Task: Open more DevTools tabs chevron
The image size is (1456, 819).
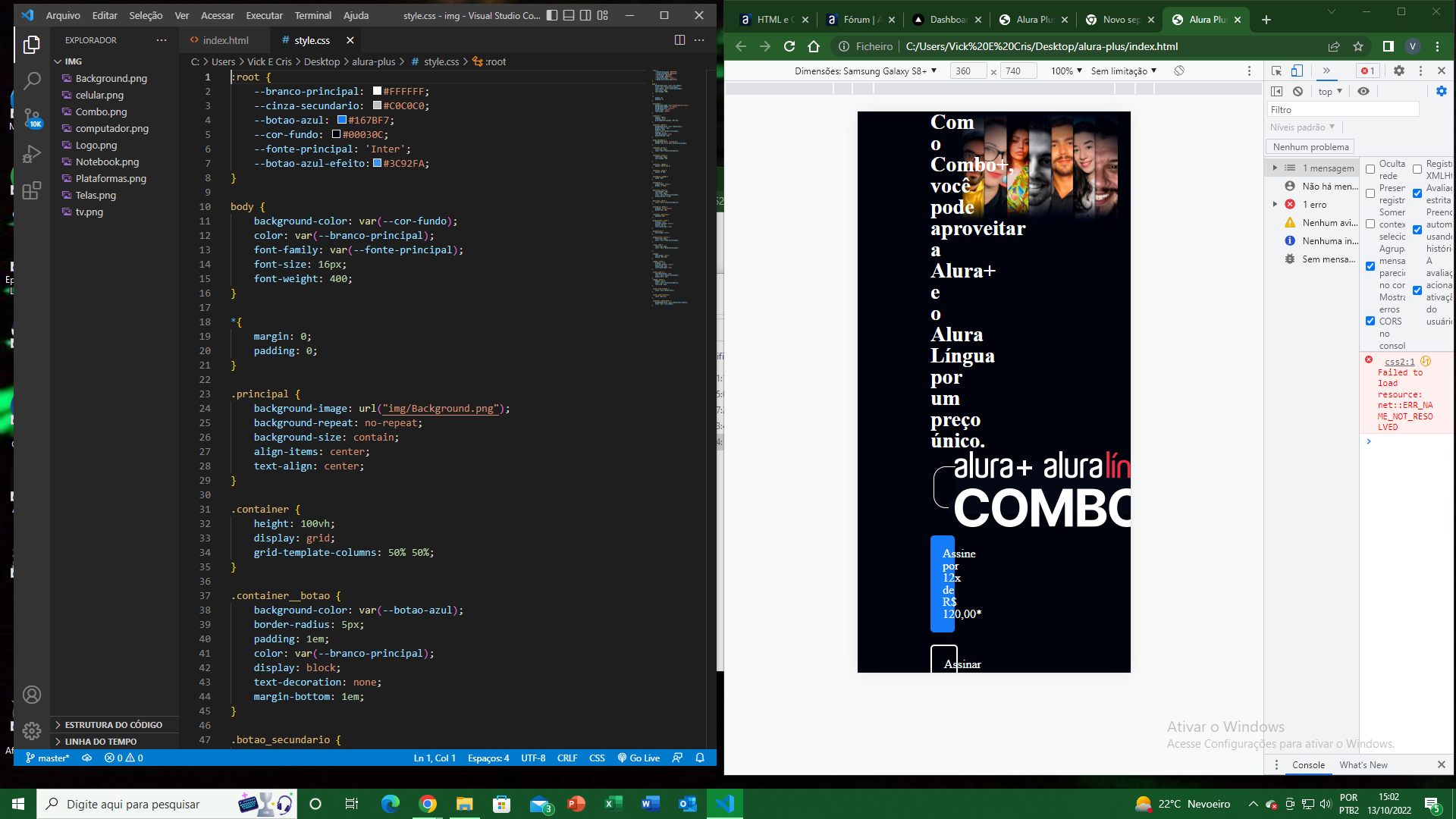Action: 1326,71
